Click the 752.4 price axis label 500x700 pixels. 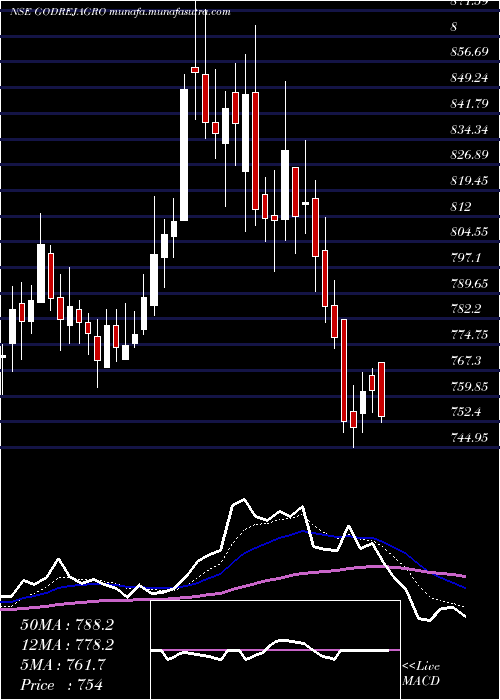pos(467,412)
